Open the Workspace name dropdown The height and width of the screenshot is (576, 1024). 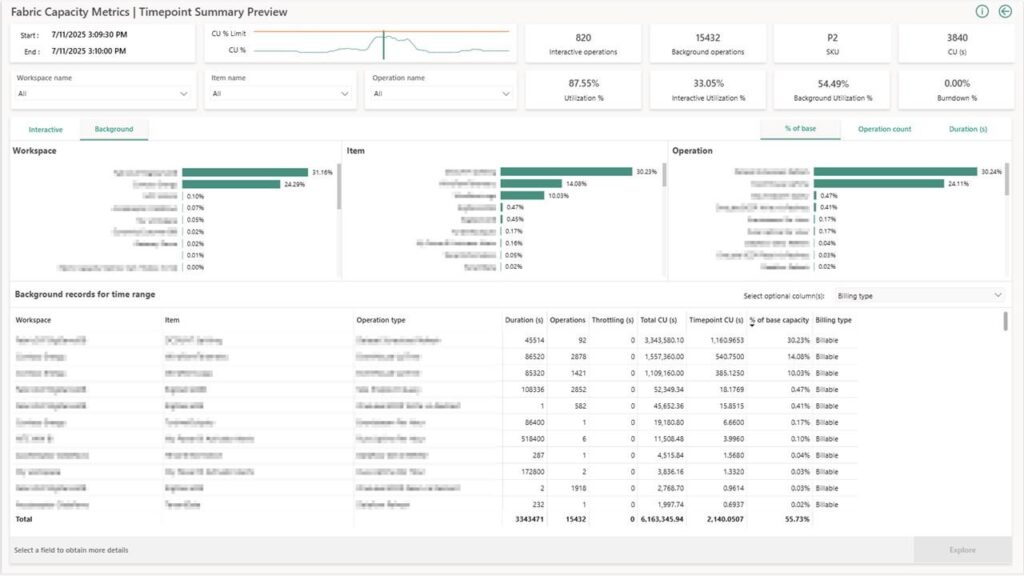[103, 93]
